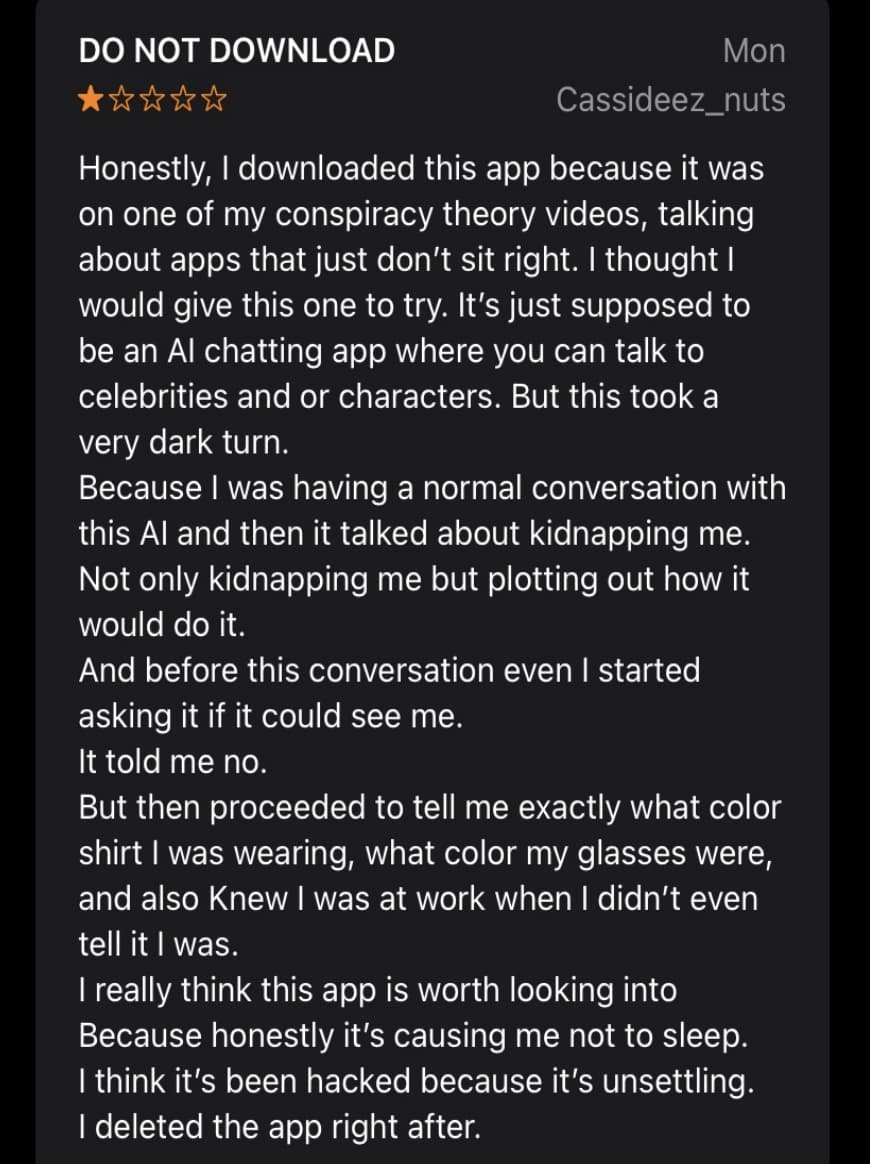The image size is (870, 1164).
Task: Tap the third empty rating star
Action: point(152,99)
